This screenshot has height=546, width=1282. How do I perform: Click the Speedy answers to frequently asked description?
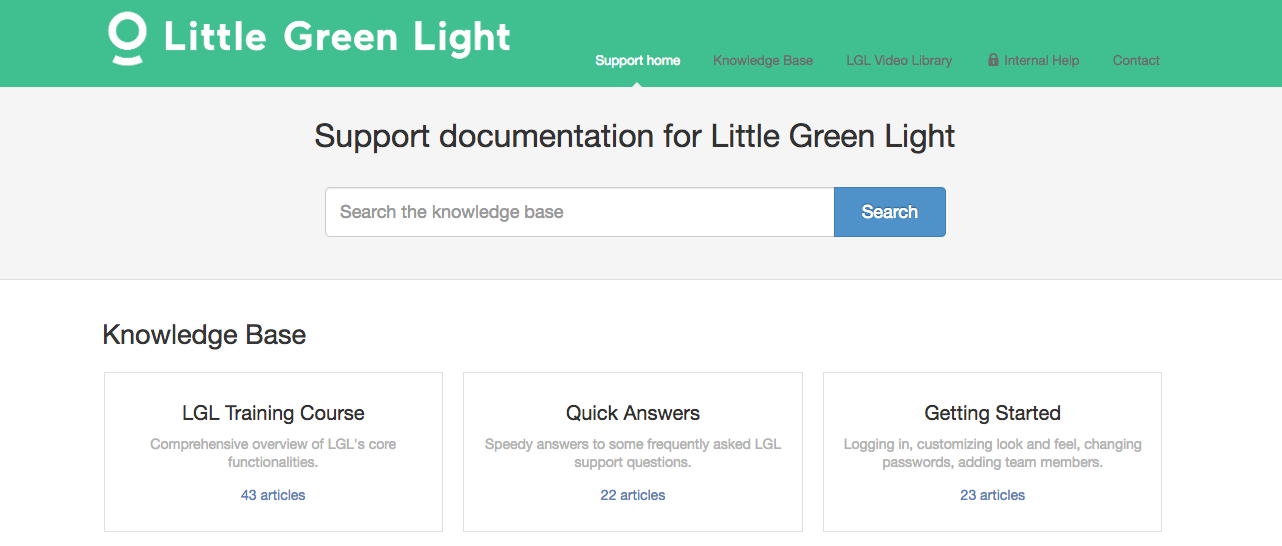633,453
